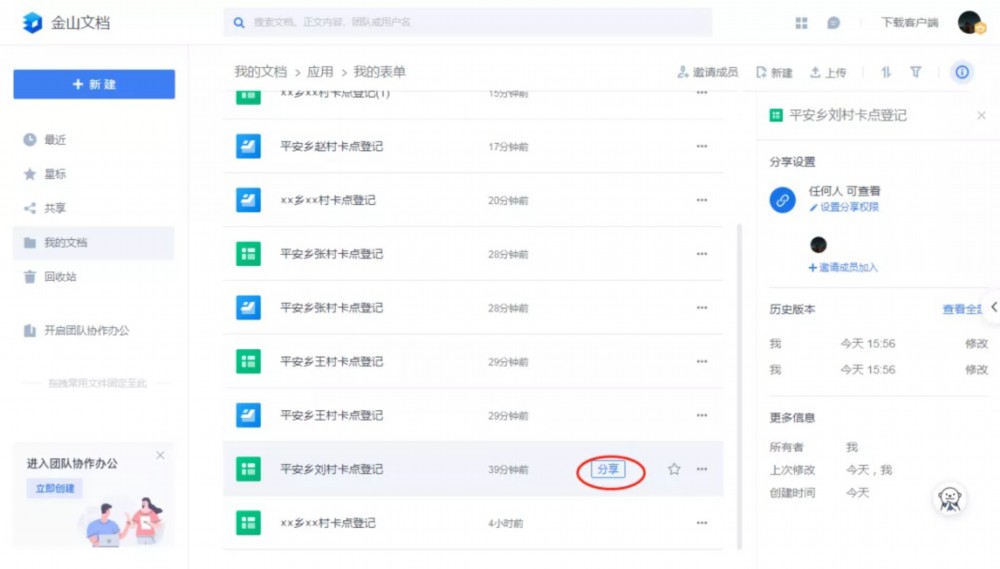Star the 平安乡刘村卡点登记 file
1000x569 pixels.
[673, 469]
